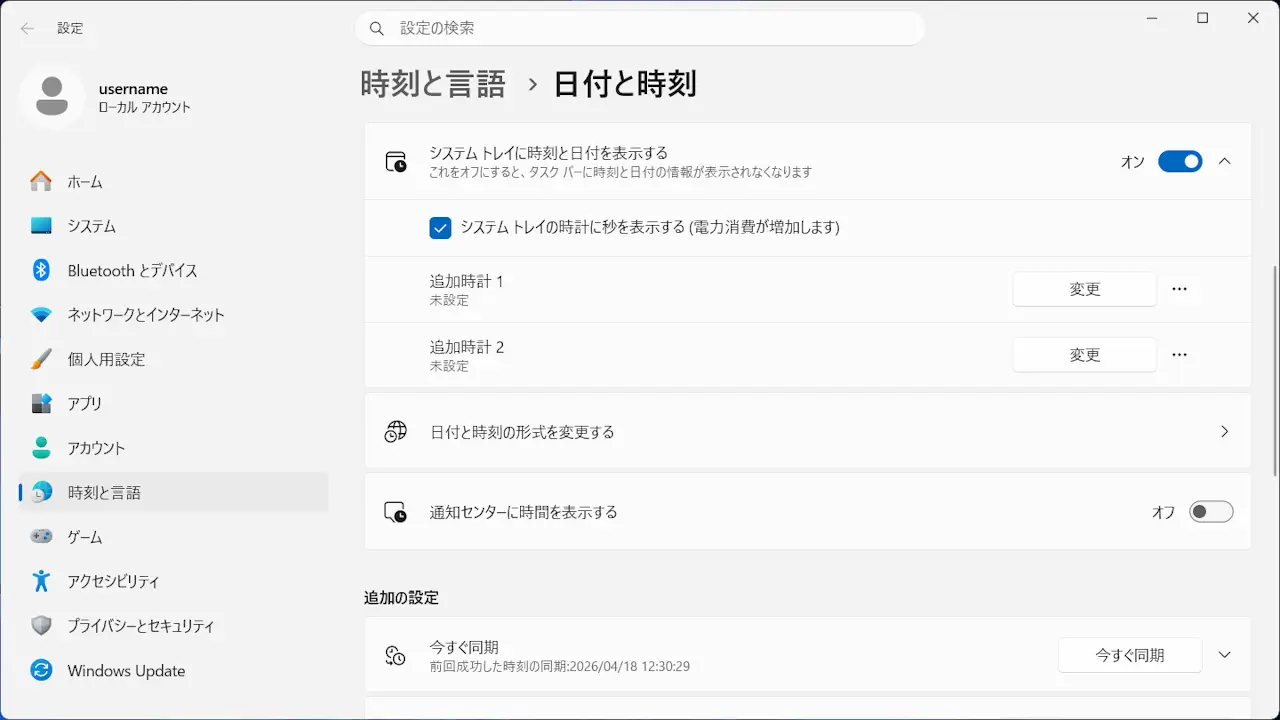Click the Bluetooth icon in the sidebar
This screenshot has width=1280, height=720.
tap(41, 270)
